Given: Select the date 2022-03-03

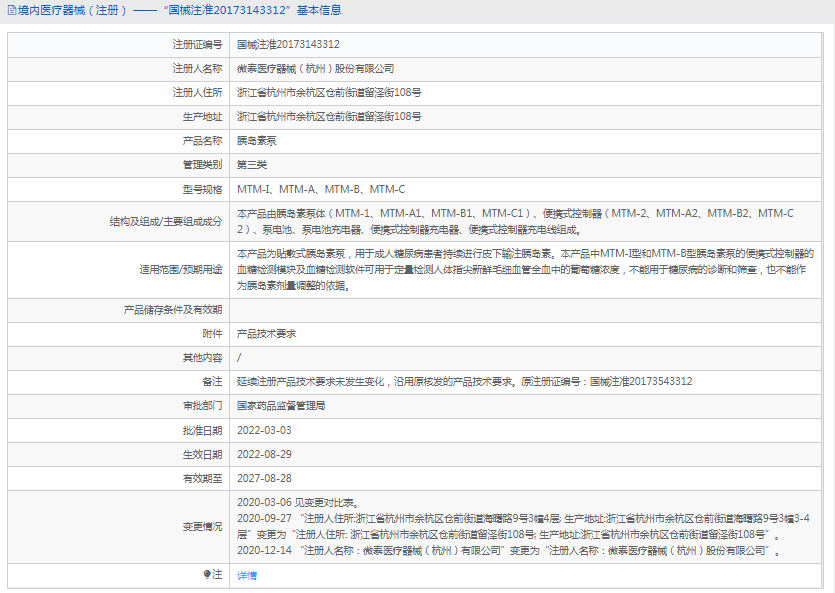Looking at the screenshot, I should [264, 431].
